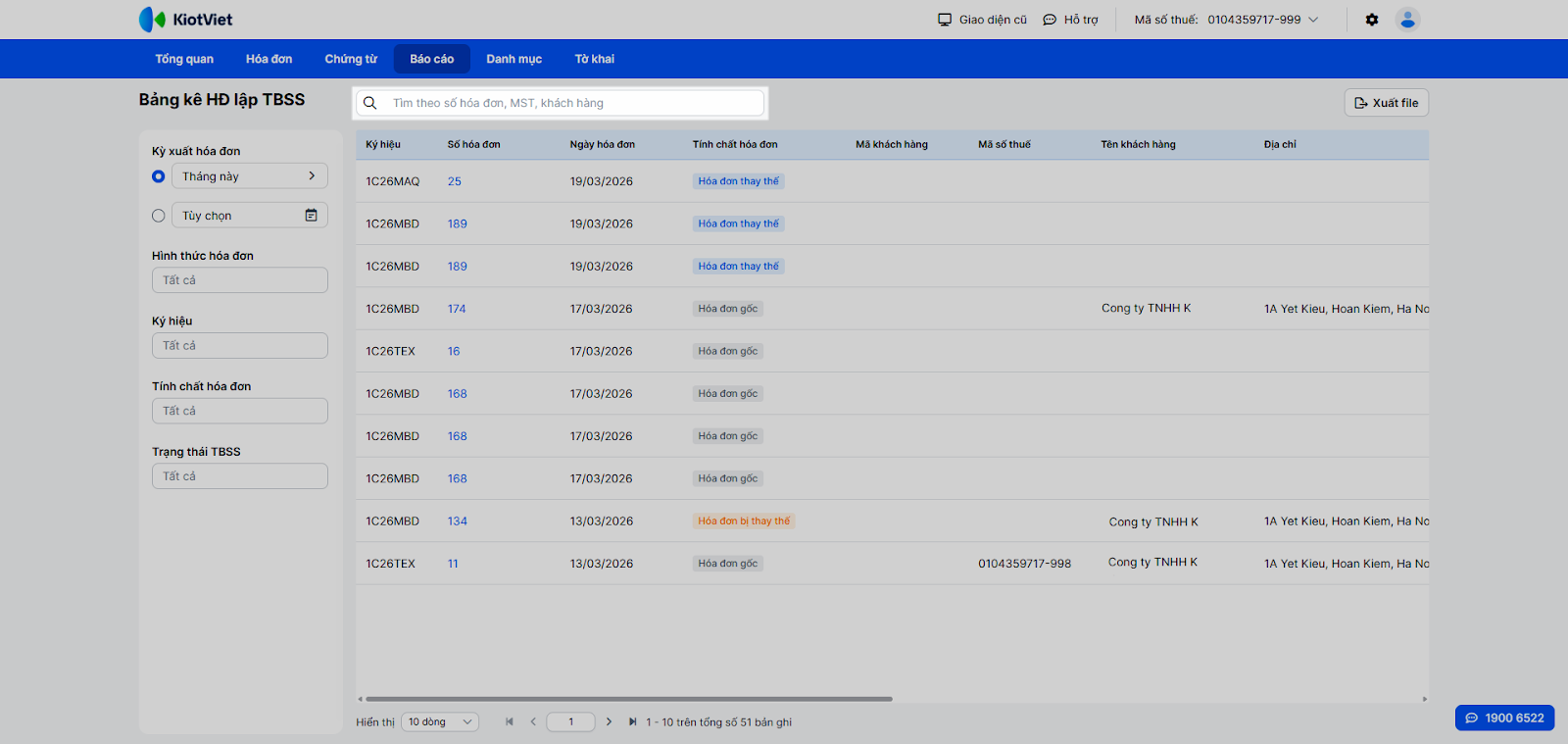The height and width of the screenshot is (744, 1568).
Task: Switch to the Hóa đơn tab
Action: click(x=269, y=59)
